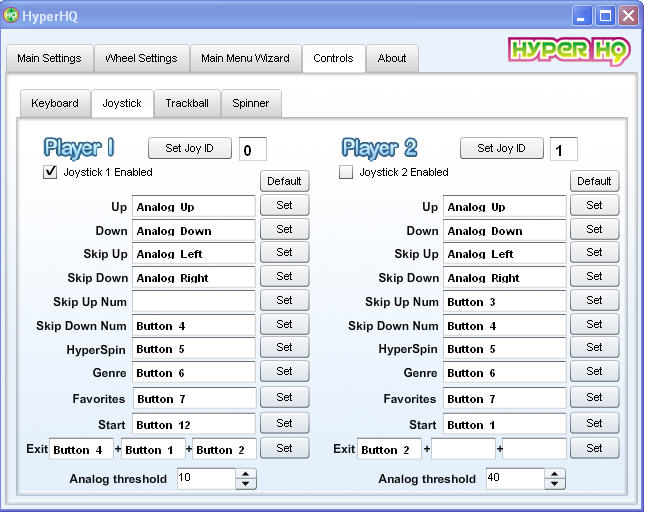Open Main Menu Wizard tab

coord(245,58)
